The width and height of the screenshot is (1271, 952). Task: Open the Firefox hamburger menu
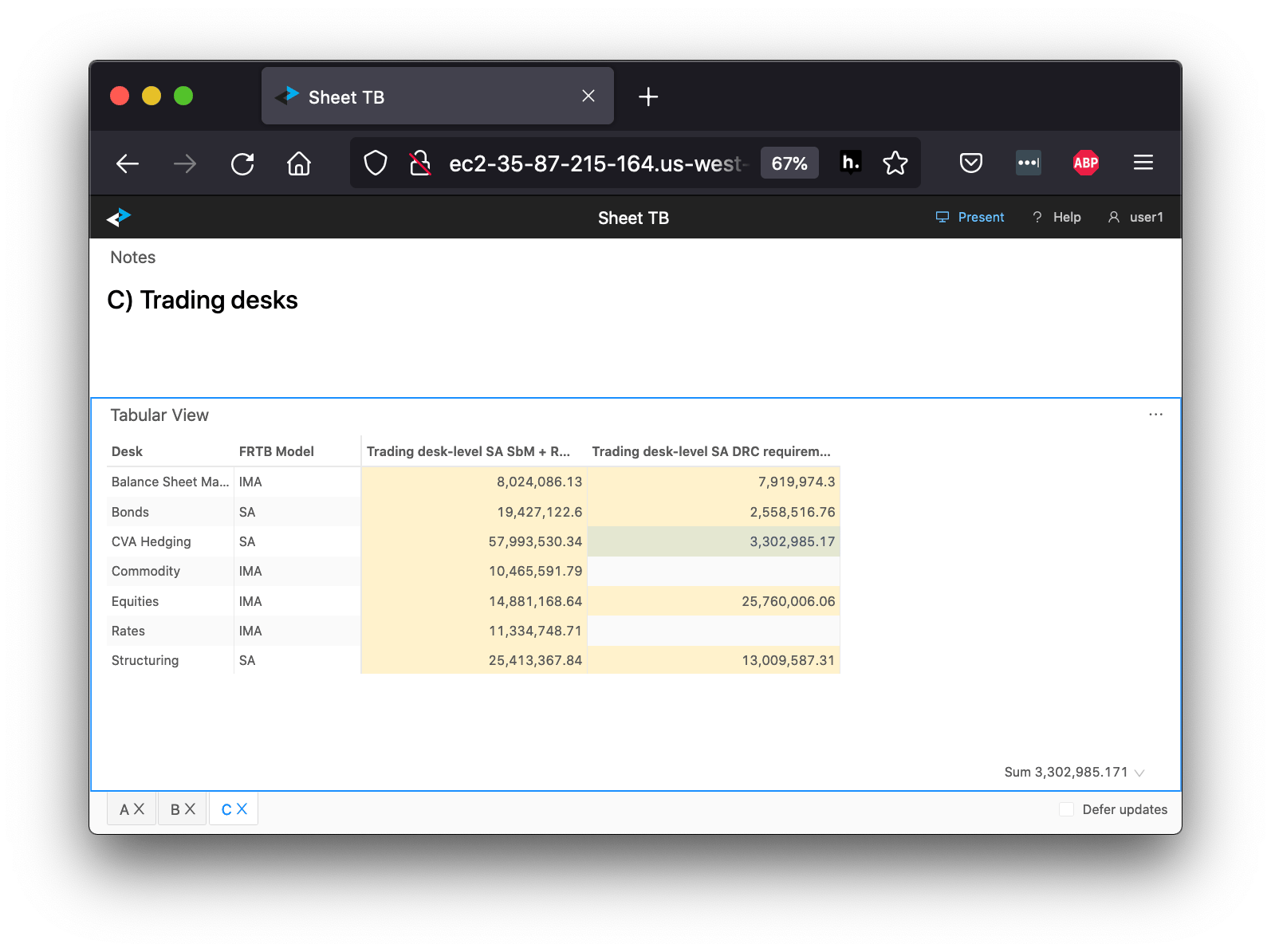click(x=1143, y=163)
